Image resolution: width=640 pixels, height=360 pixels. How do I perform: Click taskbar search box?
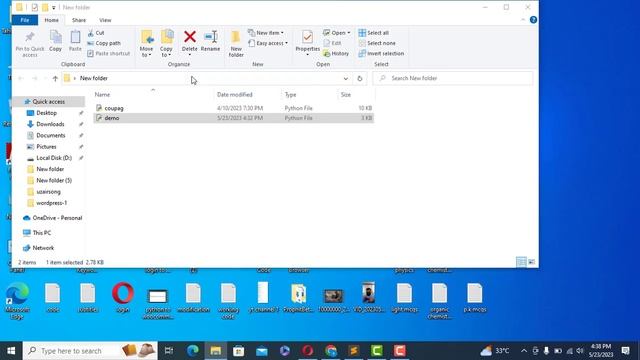tap(90, 351)
